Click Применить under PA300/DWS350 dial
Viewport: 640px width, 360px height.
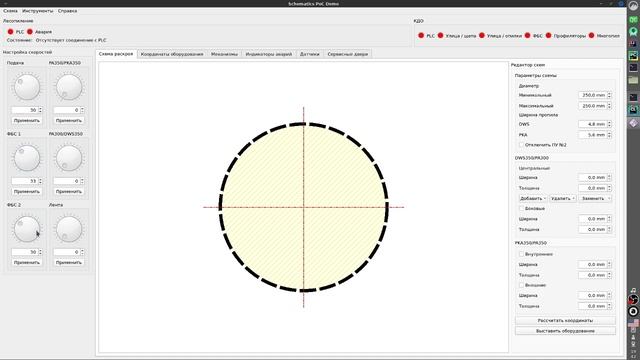pyautogui.click(x=69, y=191)
